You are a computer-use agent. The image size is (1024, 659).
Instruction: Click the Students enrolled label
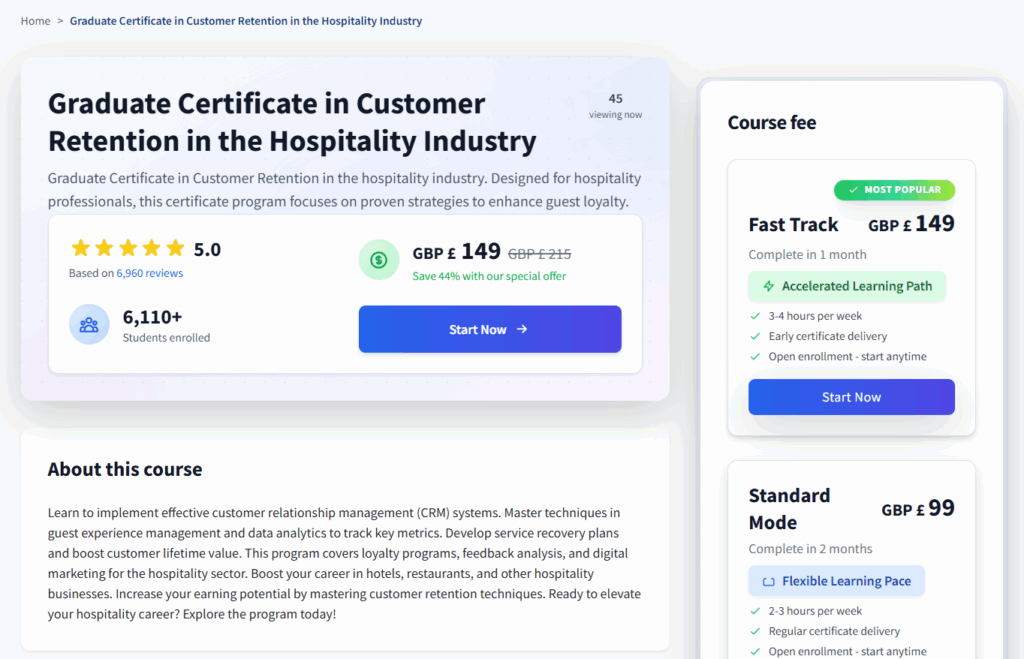[x=167, y=338]
